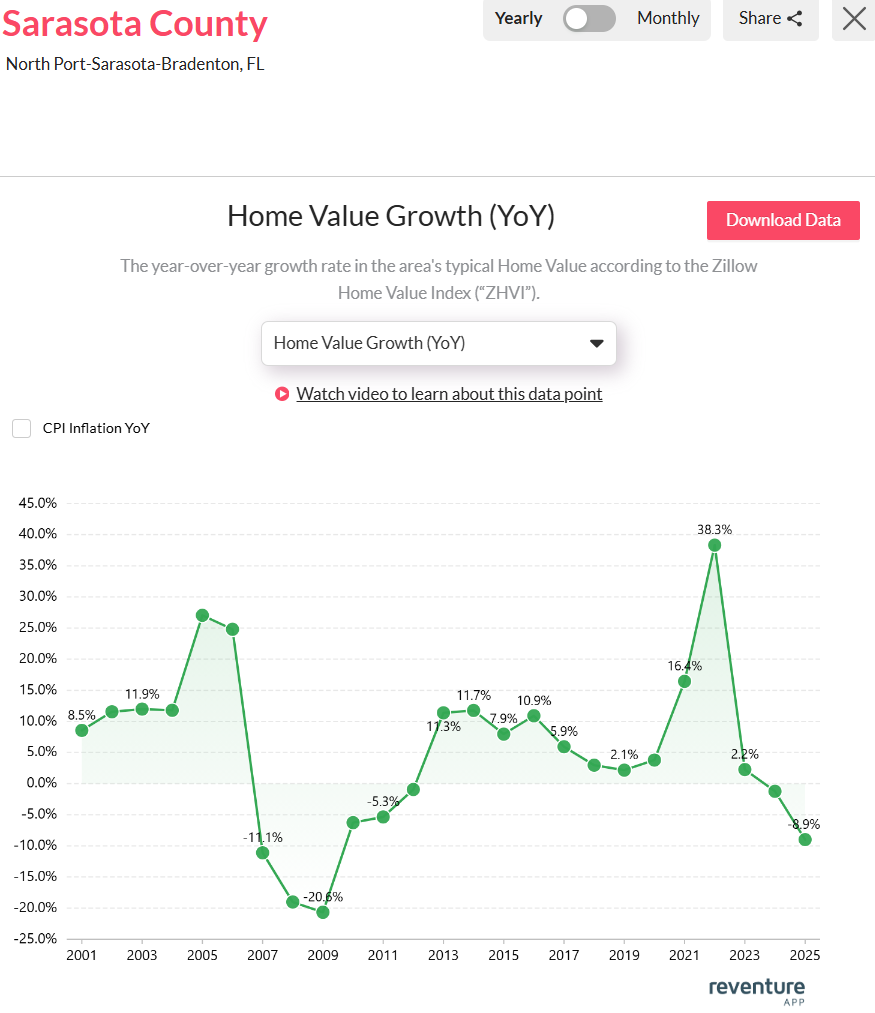Screen dimensions: 875x1013
Task: Click the X icon to close the Sarasota County panel
Action: [852, 19]
